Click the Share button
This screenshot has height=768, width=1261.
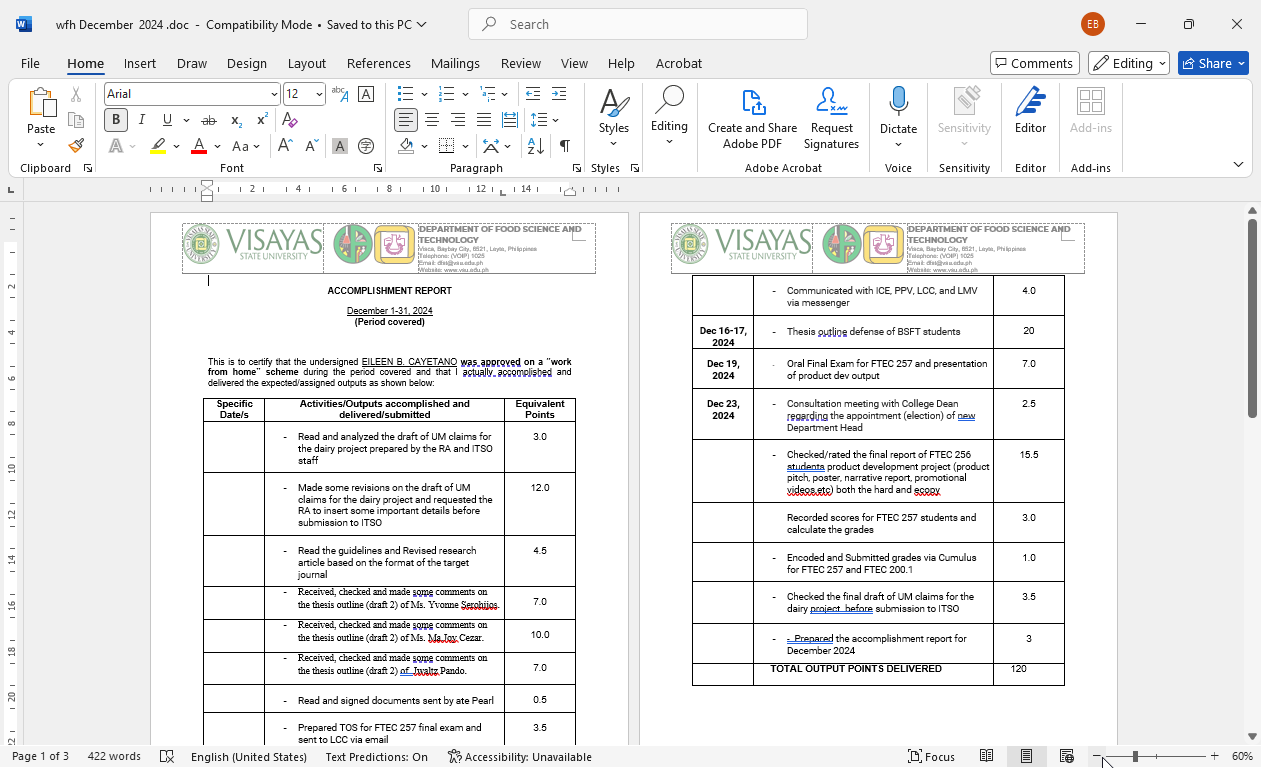pyautogui.click(x=1213, y=63)
